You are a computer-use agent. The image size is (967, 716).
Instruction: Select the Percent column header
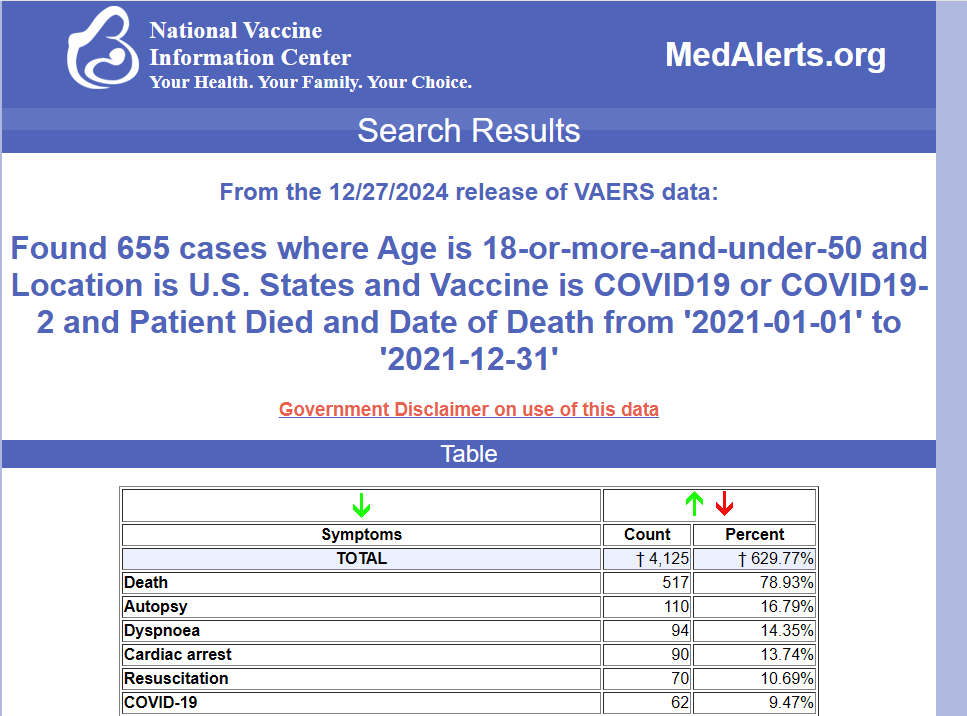(x=754, y=535)
